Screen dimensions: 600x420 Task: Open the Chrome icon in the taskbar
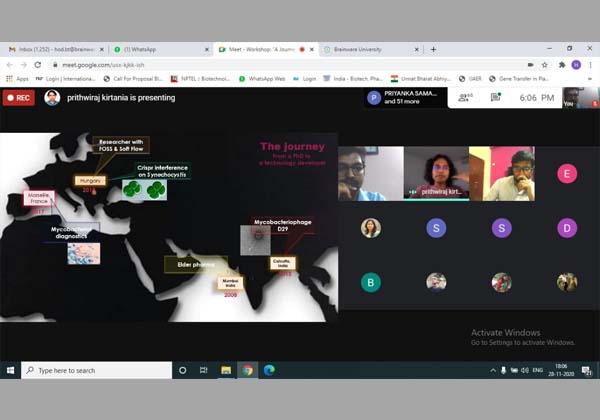[x=247, y=370]
